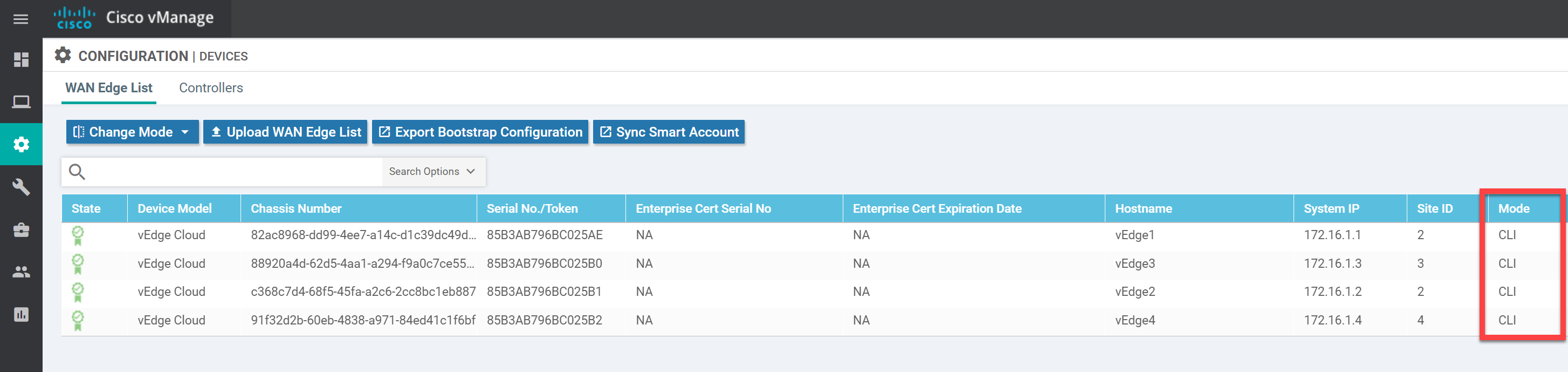This screenshot has height=372, width=1568.
Task: Open the Dashboard sidebar icon
Action: 22,59
